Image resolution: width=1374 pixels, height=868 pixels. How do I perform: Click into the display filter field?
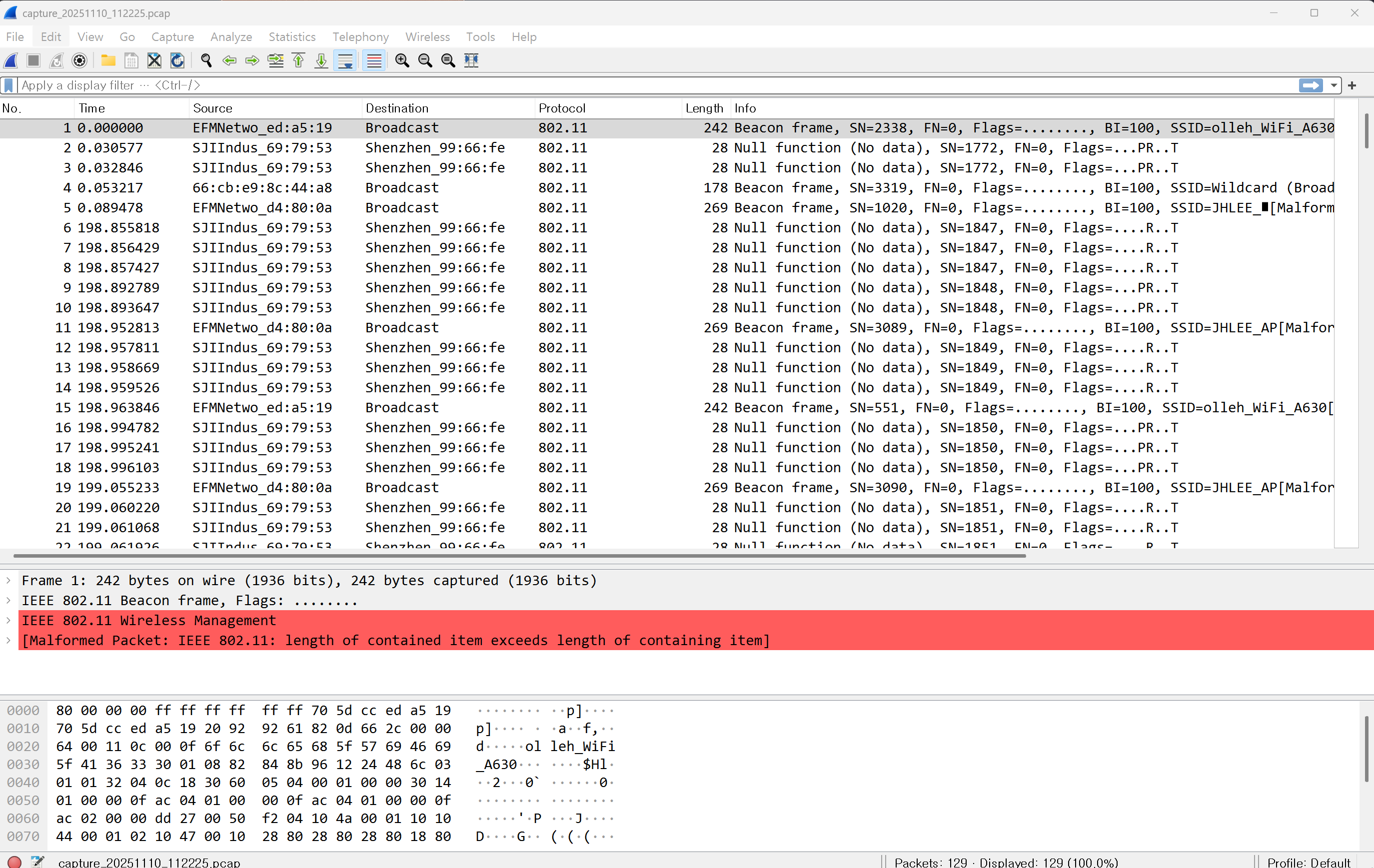(x=628, y=85)
